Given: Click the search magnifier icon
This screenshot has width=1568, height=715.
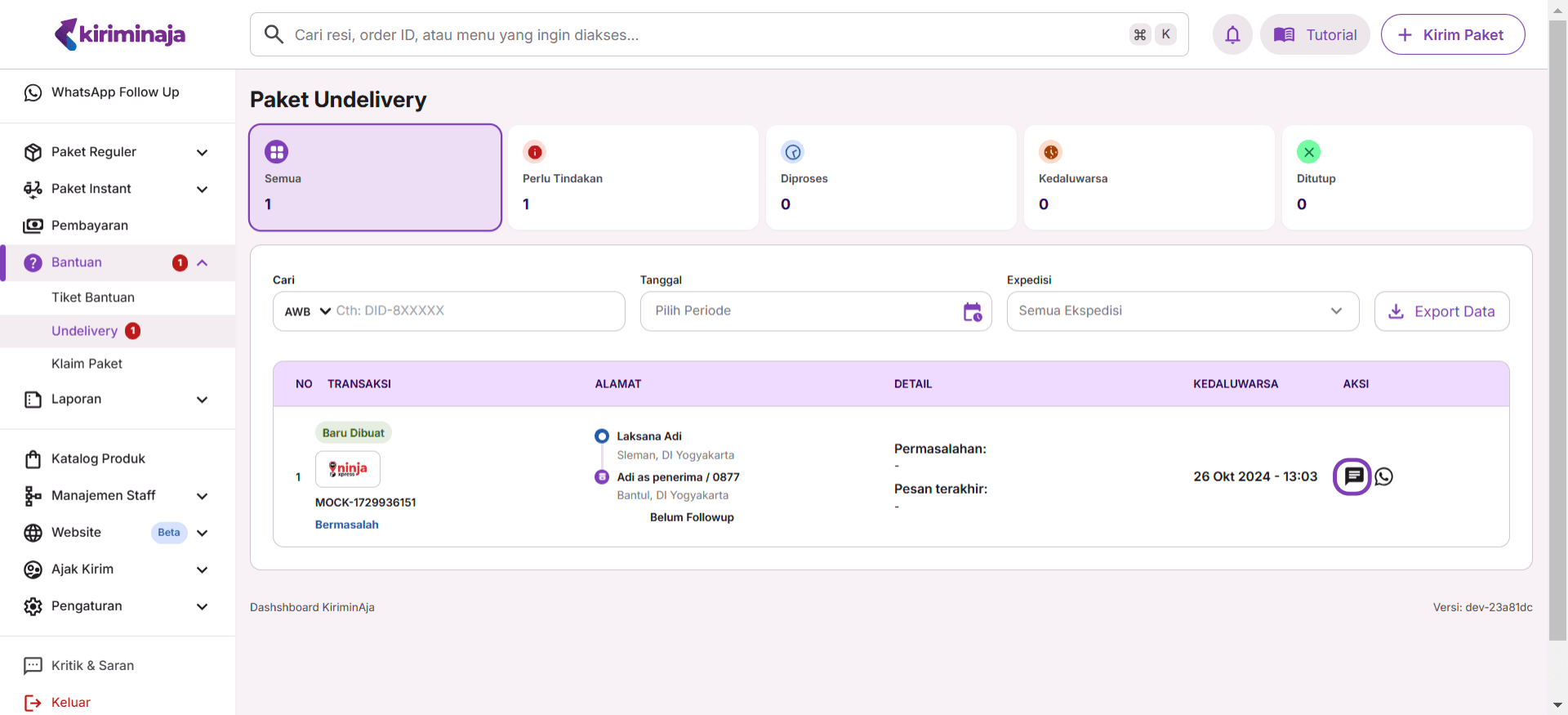Looking at the screenshot, I should 274,34.
